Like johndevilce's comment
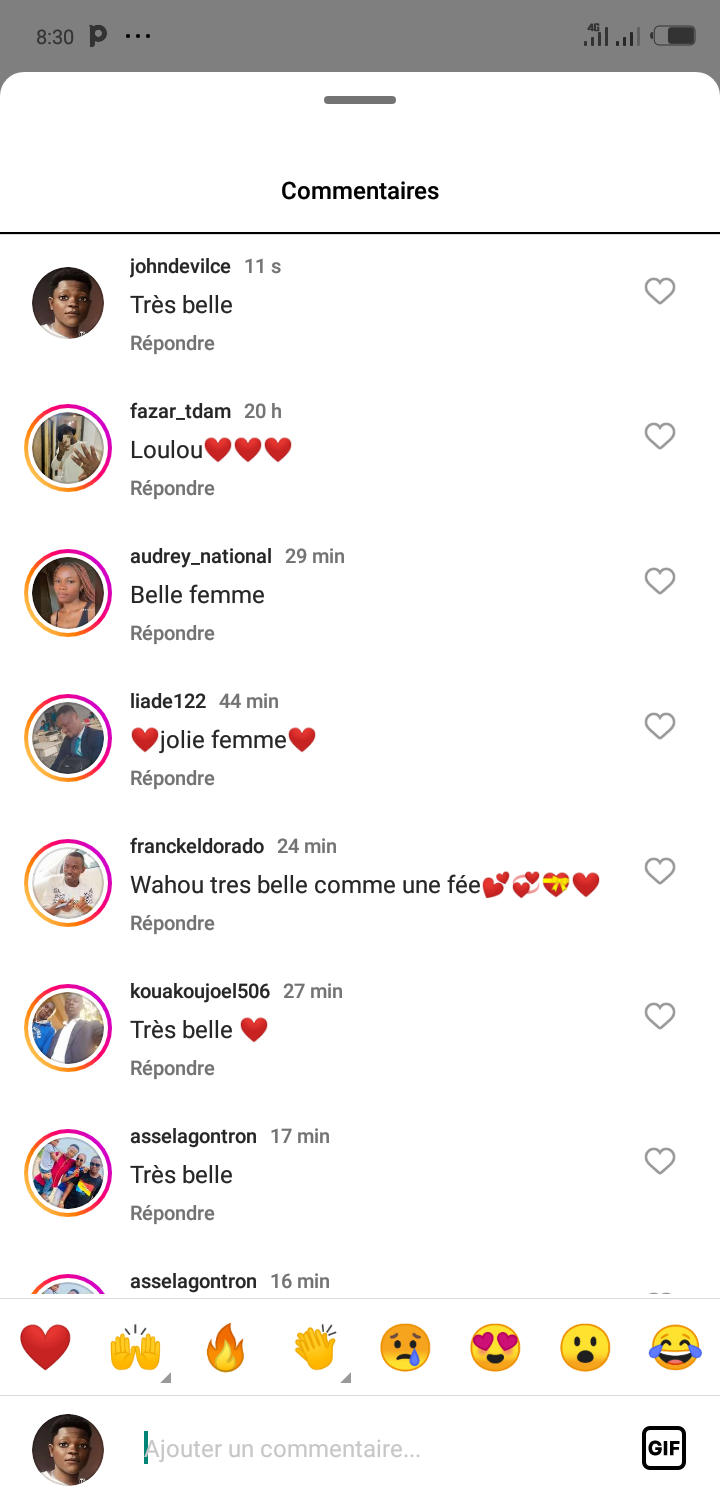 (x=660, y=291)
